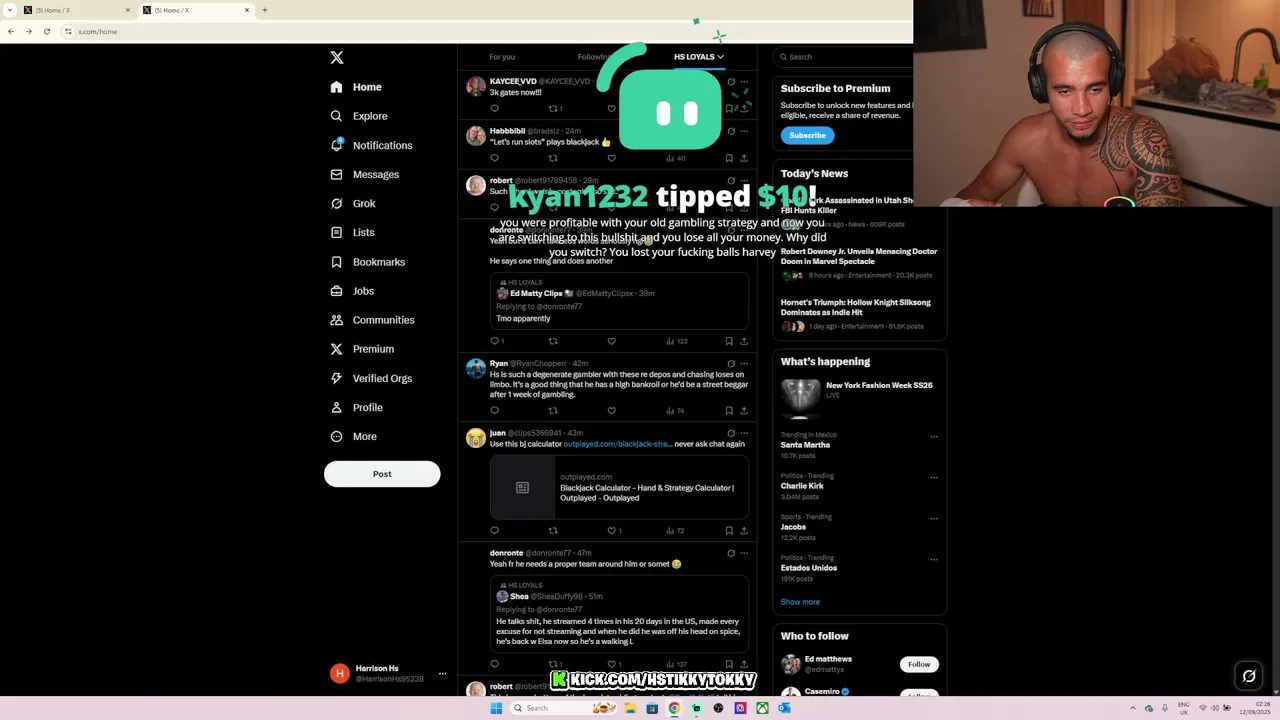Repost Habbibiii's blackjack post
Image resolution: width=1280 pixels, height=720 pixels.
tap(553, 158)
